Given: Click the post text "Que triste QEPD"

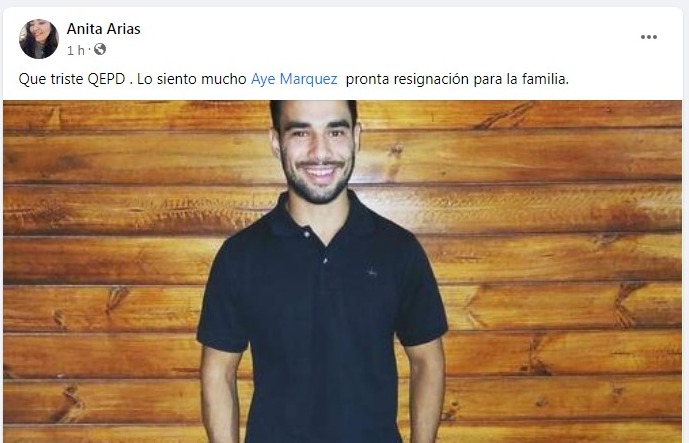Looking at the screenshot, I should pyautogui.click(x=72, y=79).
